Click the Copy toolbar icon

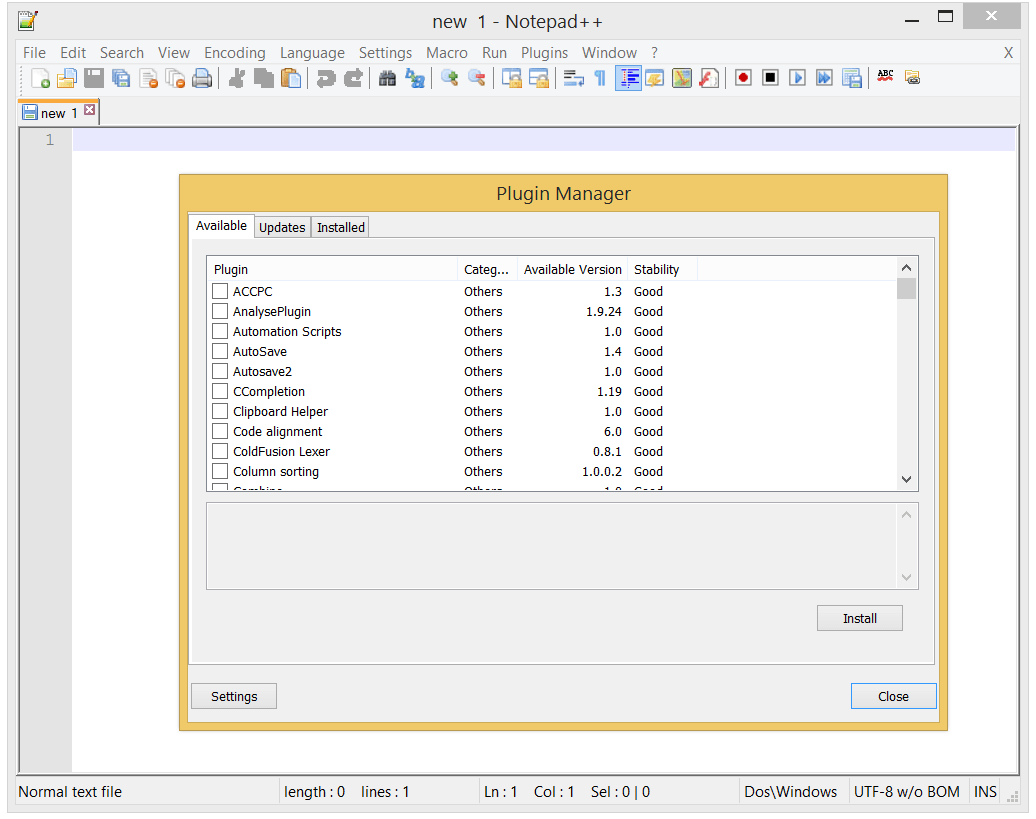264,78
